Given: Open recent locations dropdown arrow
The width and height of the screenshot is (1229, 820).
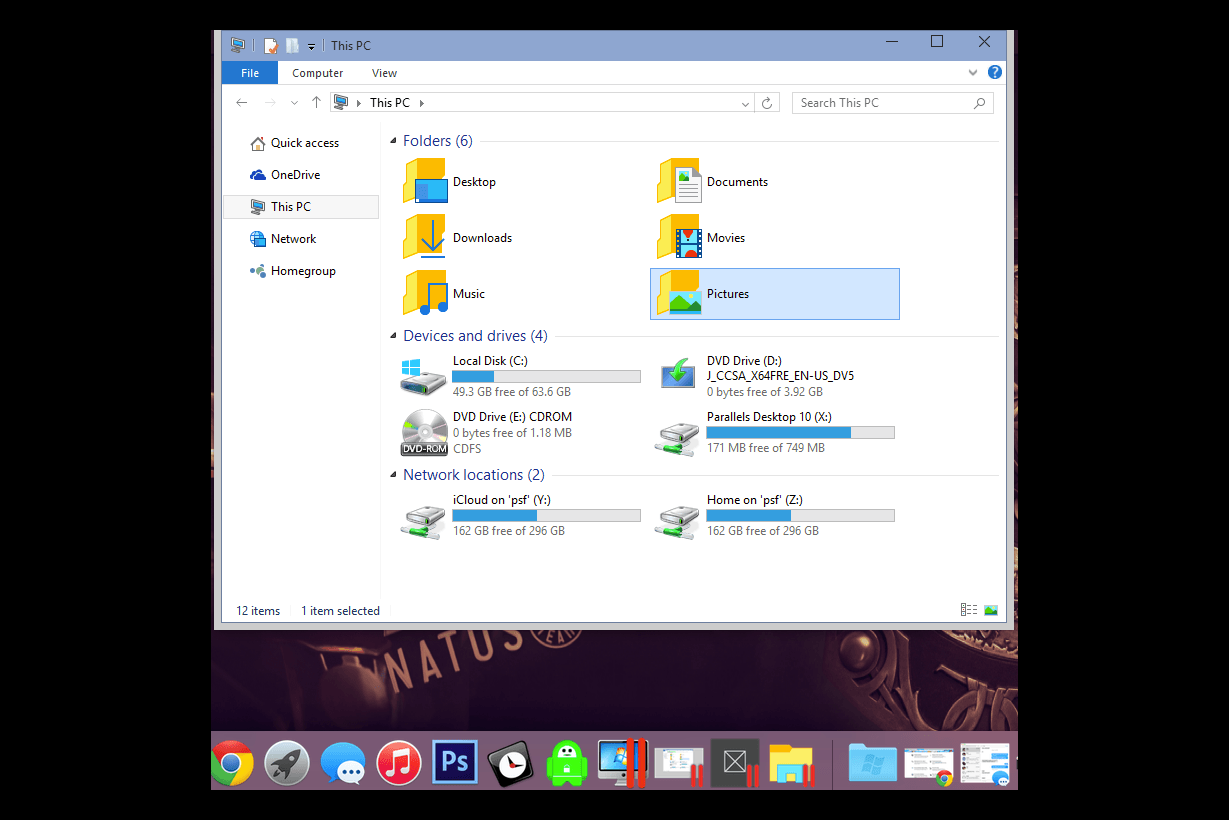Looking at the screenshot, I should pos(293,103).
